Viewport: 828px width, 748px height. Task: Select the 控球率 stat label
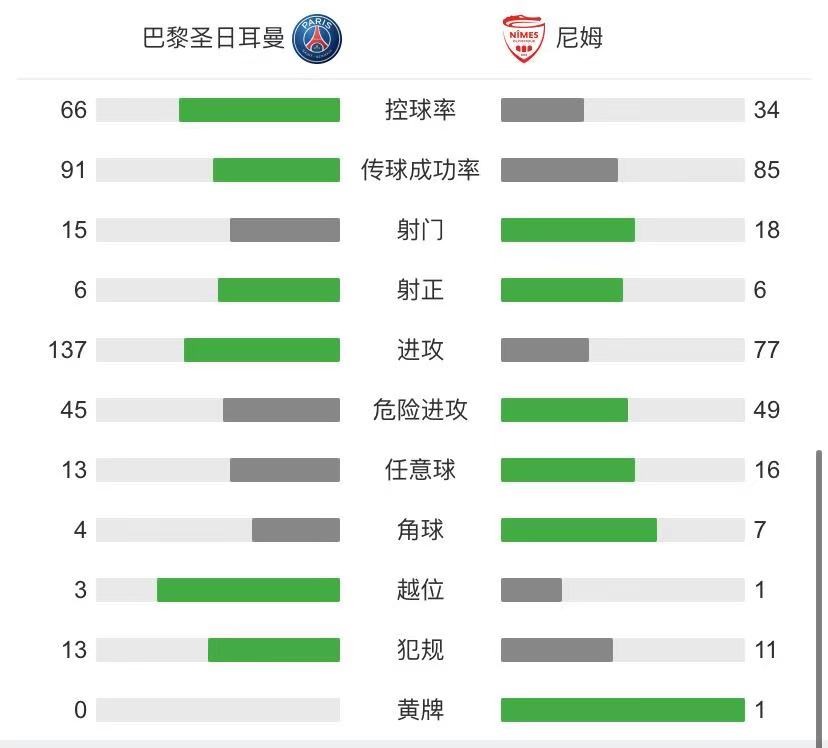pyautogui.click(x=420, y=110)
